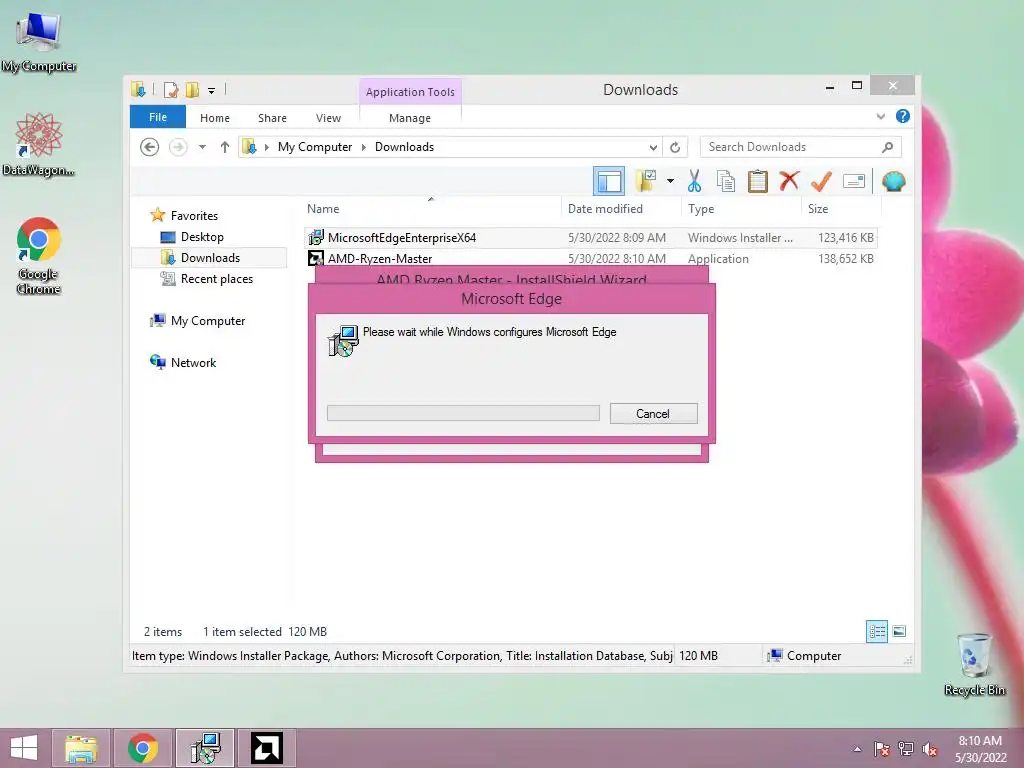Viewport: 1024px width, 768px height.
Task: Paste with the clipboard icon
Action: pos(758,181)
